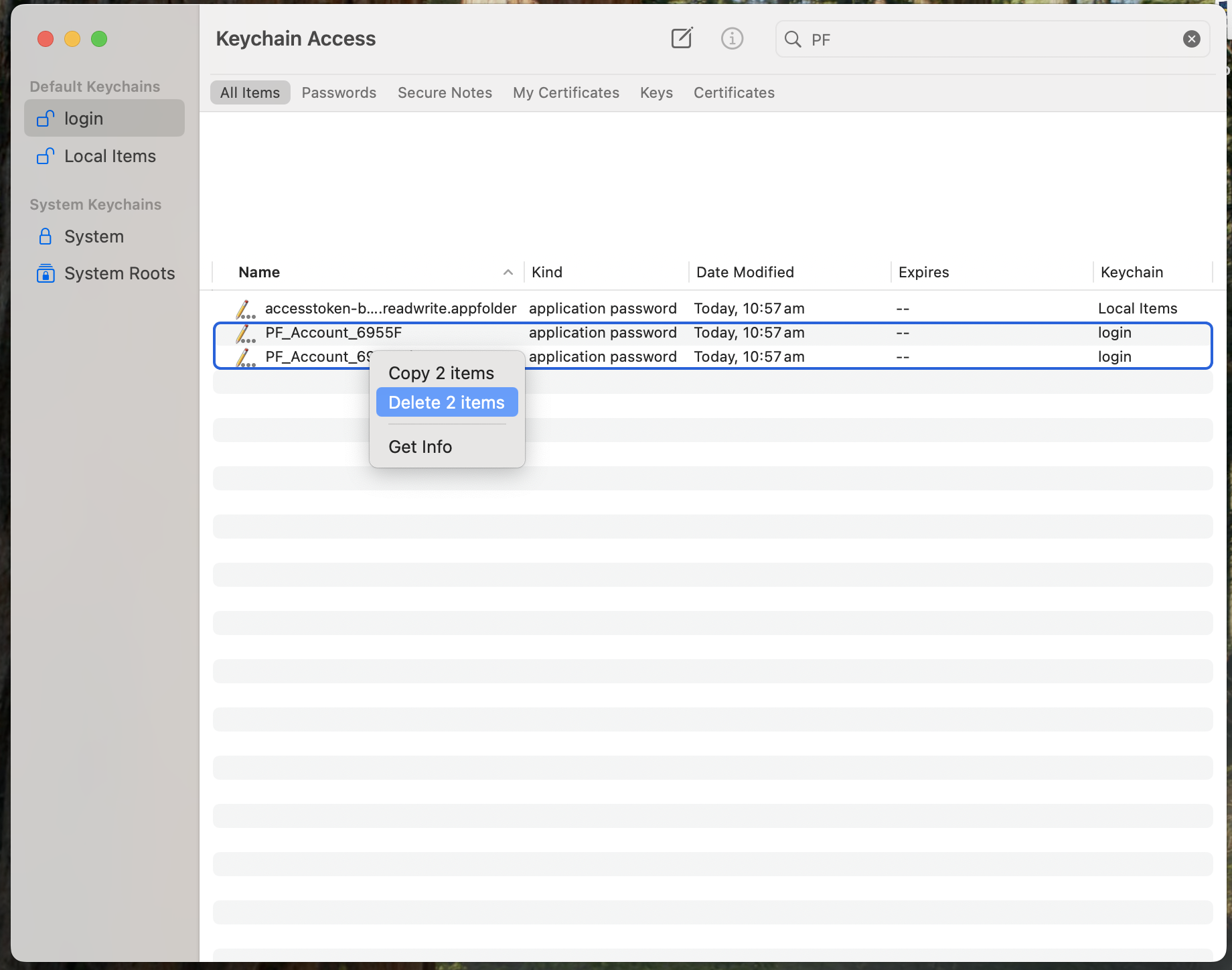
Task: Click the Kind cell of accesstoken row
Action: point(603,309)
